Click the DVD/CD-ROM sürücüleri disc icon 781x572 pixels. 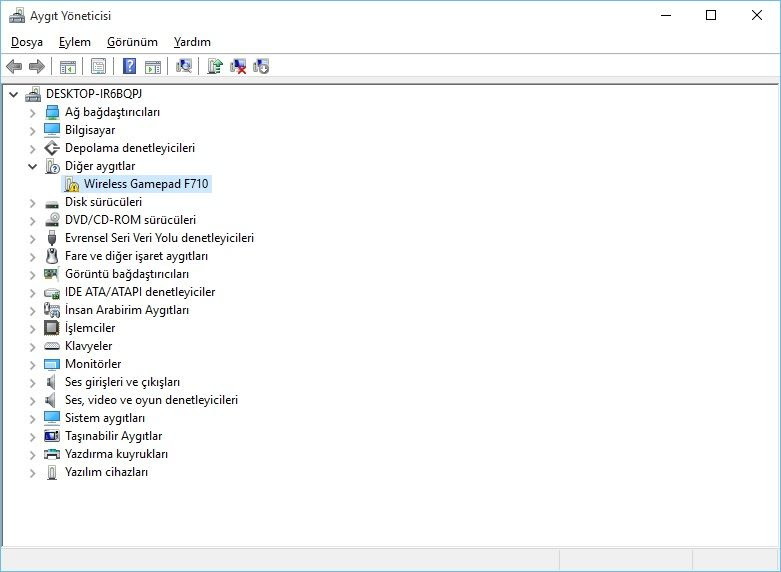pyautogui.click(x=52, y=220)
